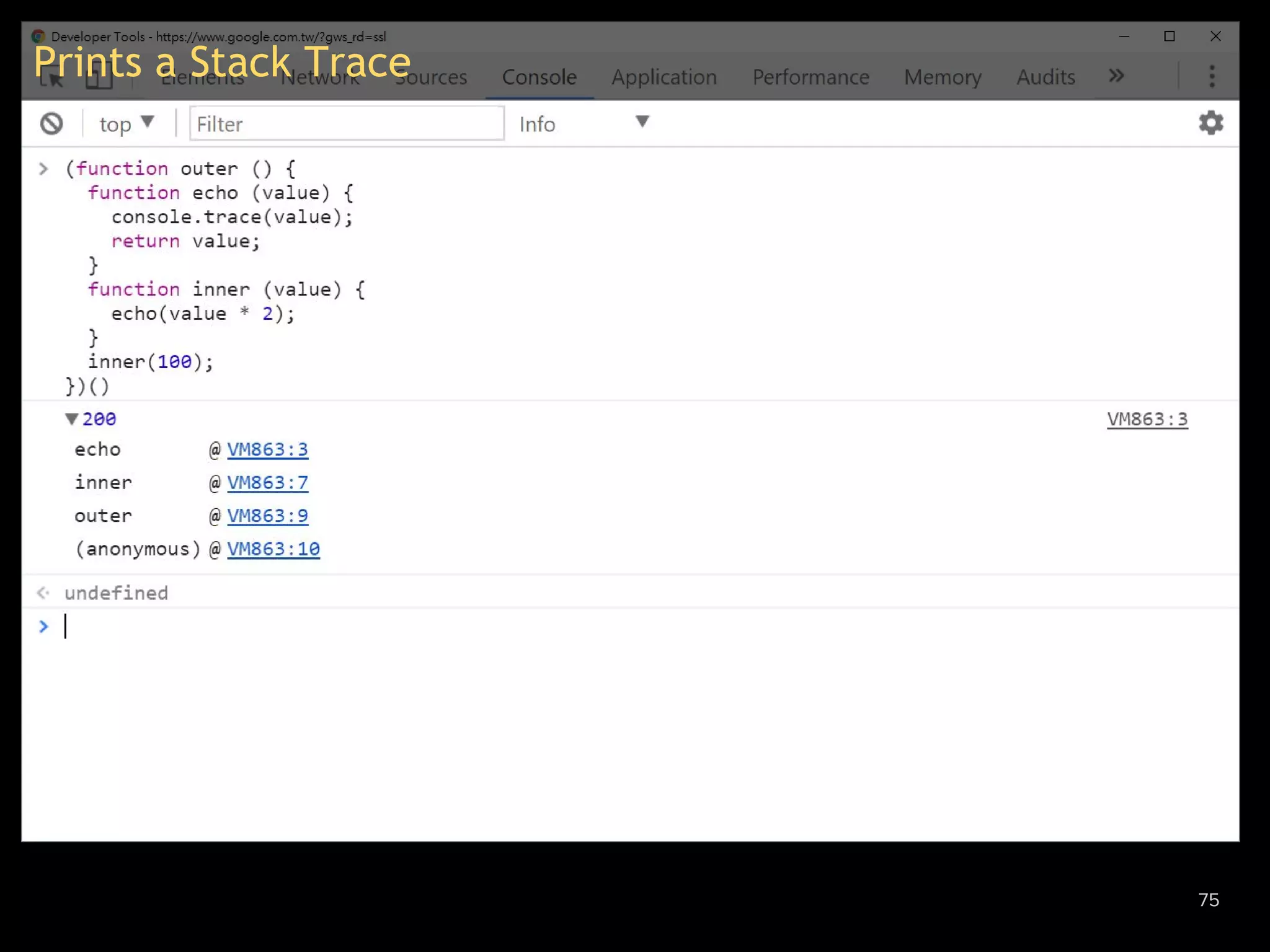Switch to the Network panel

click(321, 77)
